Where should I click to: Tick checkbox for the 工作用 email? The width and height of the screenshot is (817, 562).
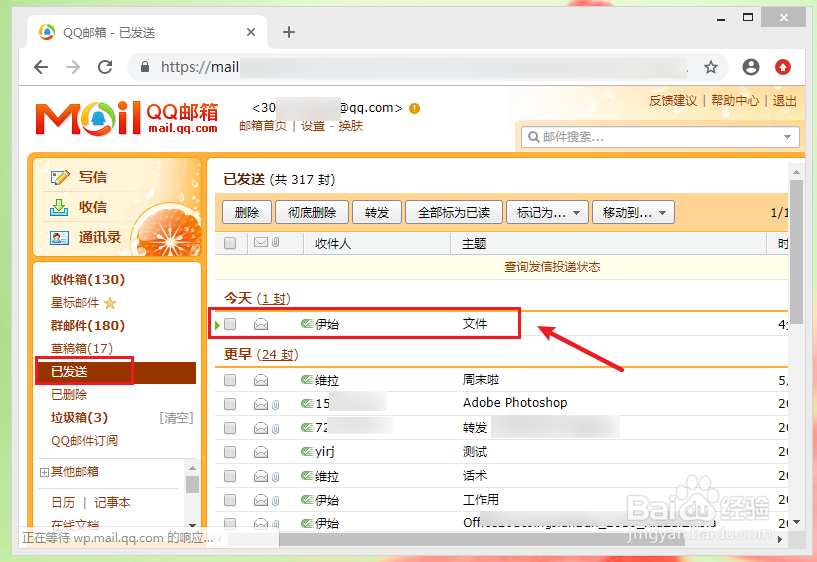pyautogui.click(x=230, y=500)
